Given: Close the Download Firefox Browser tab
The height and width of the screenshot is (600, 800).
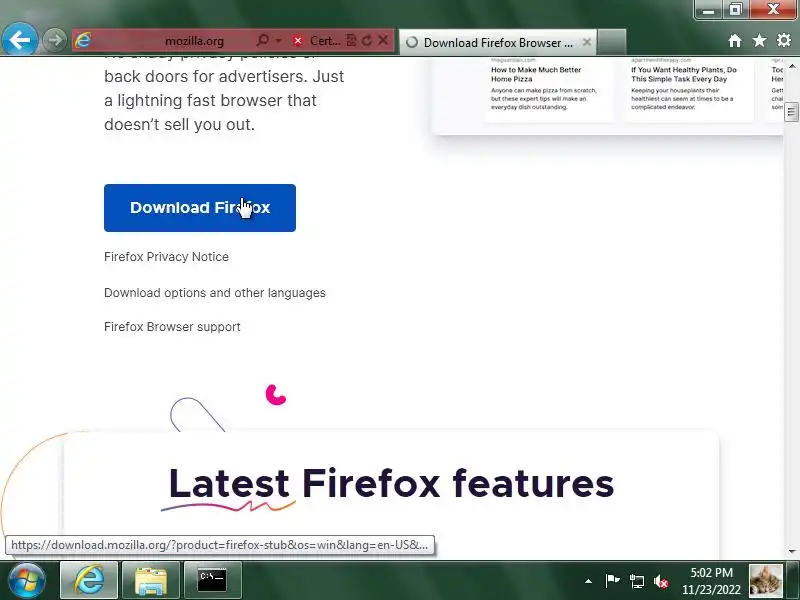Looking at the screenshot, I should click(587, 42).
